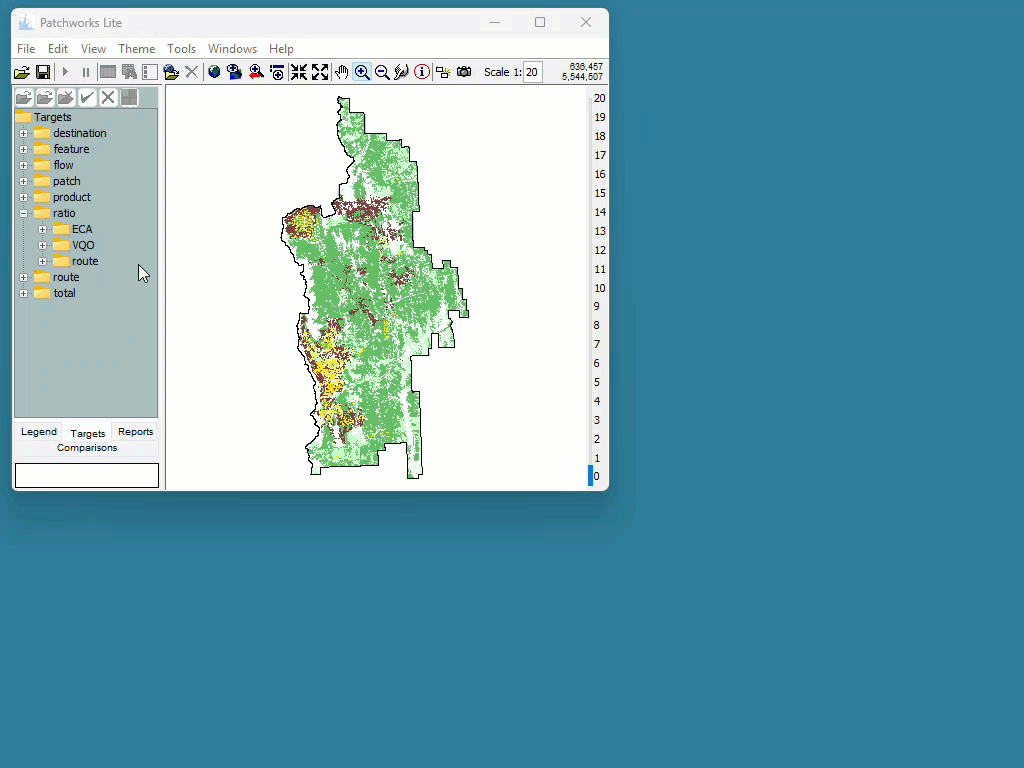1024x768 pixels.
Task: Click the Scale 1: input field
Action: click(x=533, y=72)
